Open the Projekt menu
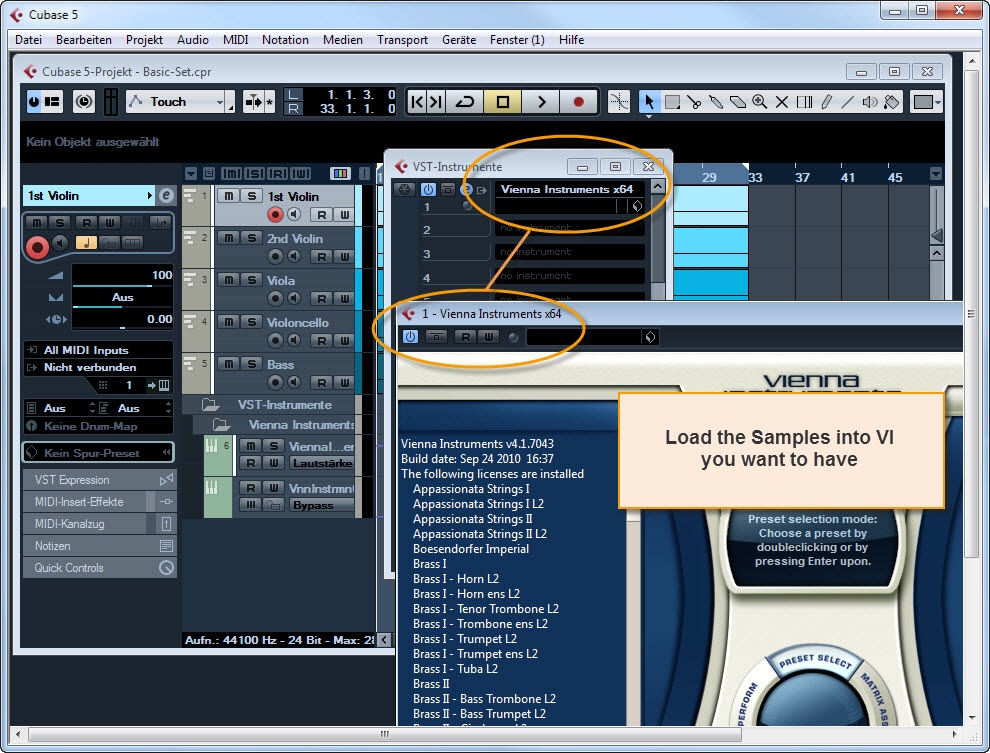Screen dimensions: 990x753 [144, 40]
